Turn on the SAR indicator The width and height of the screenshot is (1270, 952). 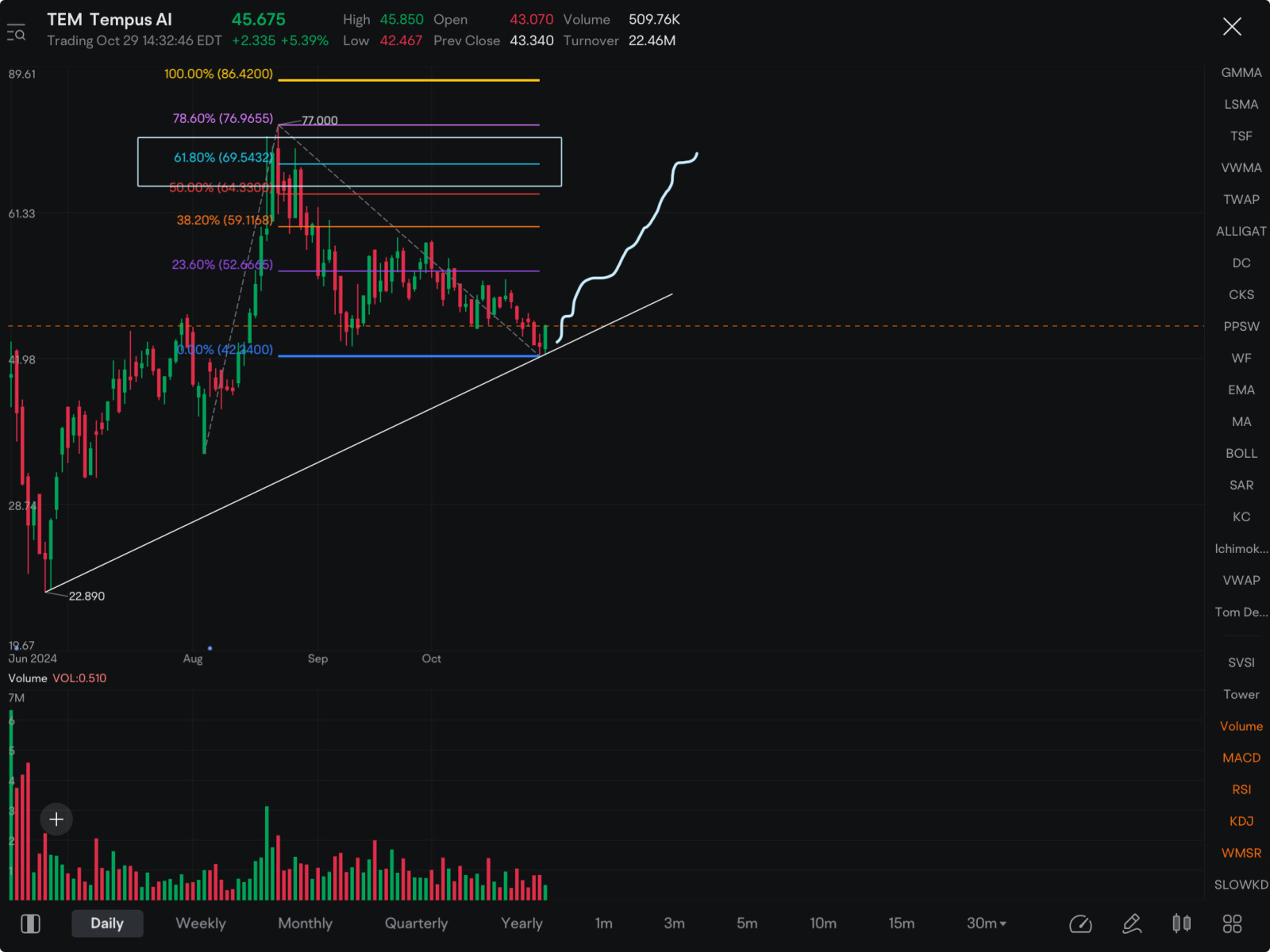[x=1241, y=485]
